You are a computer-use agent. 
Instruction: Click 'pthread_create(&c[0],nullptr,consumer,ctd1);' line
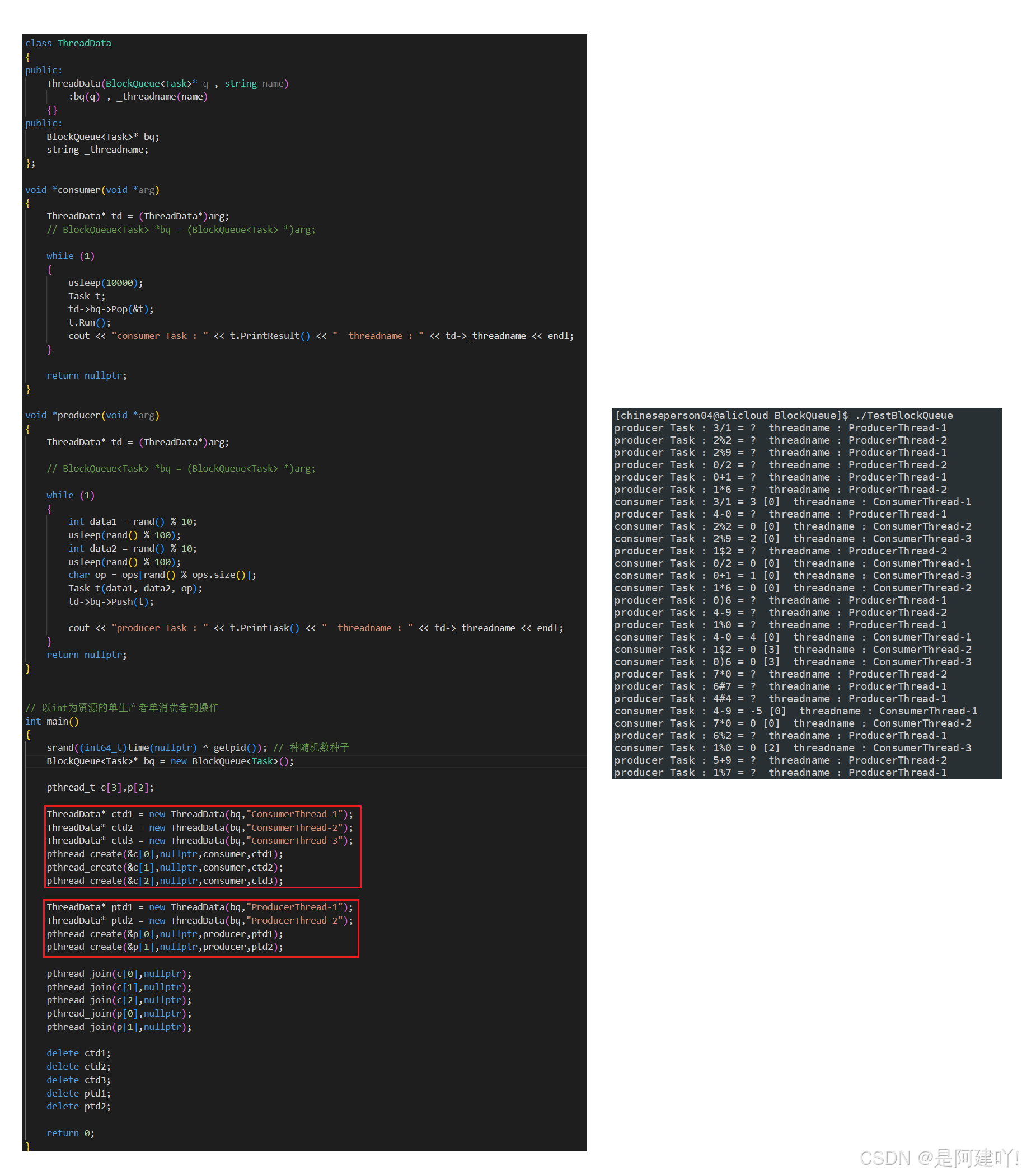[x=166, y=854]
